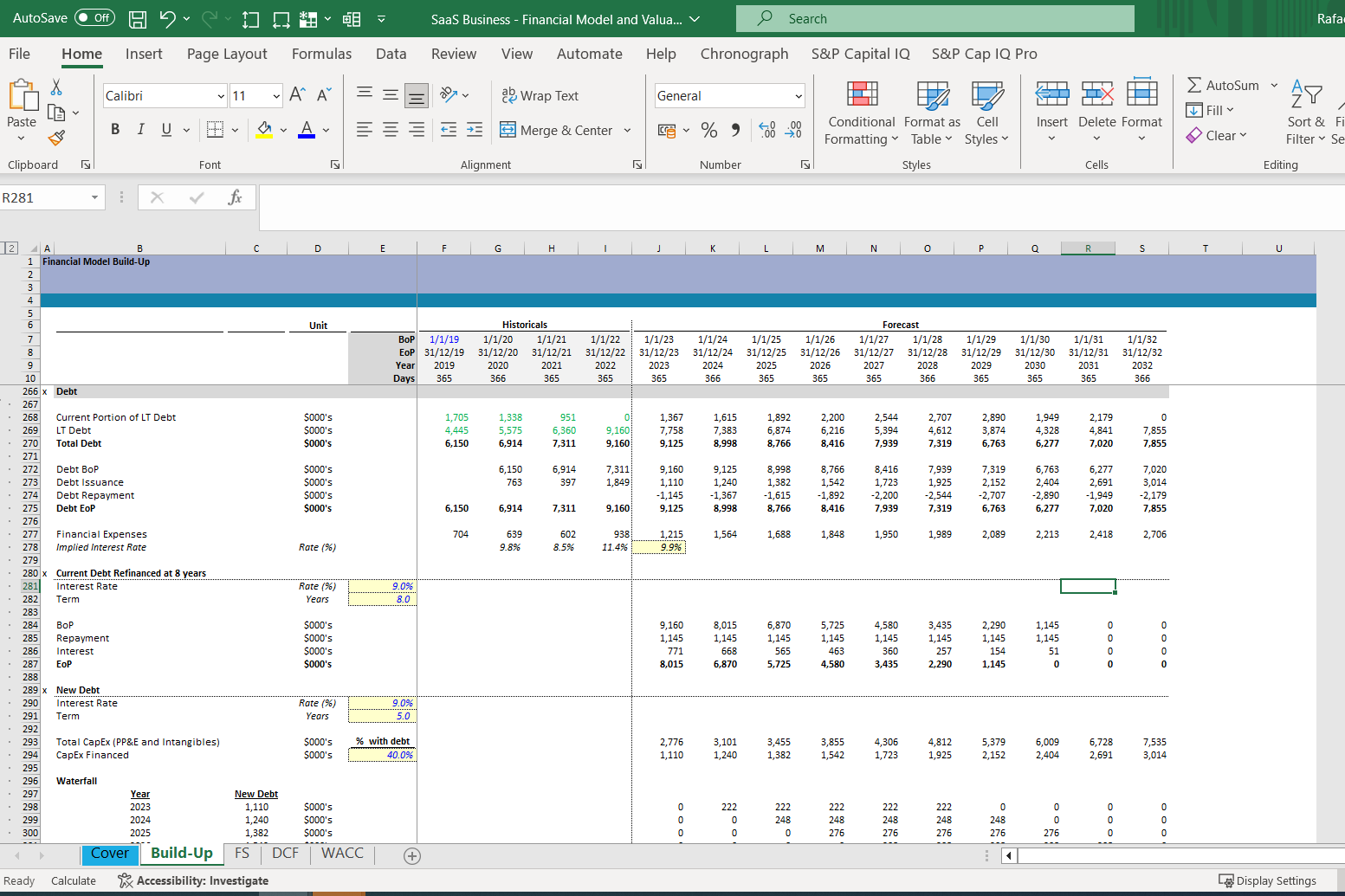1345x896 pixels.
Task: Expand the Number Format dropdown
Action: pos(798,96)
